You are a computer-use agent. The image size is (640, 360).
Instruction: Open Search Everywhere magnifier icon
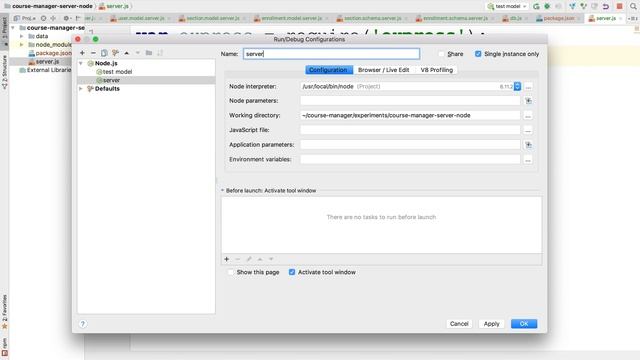click(x=633, y=6)
